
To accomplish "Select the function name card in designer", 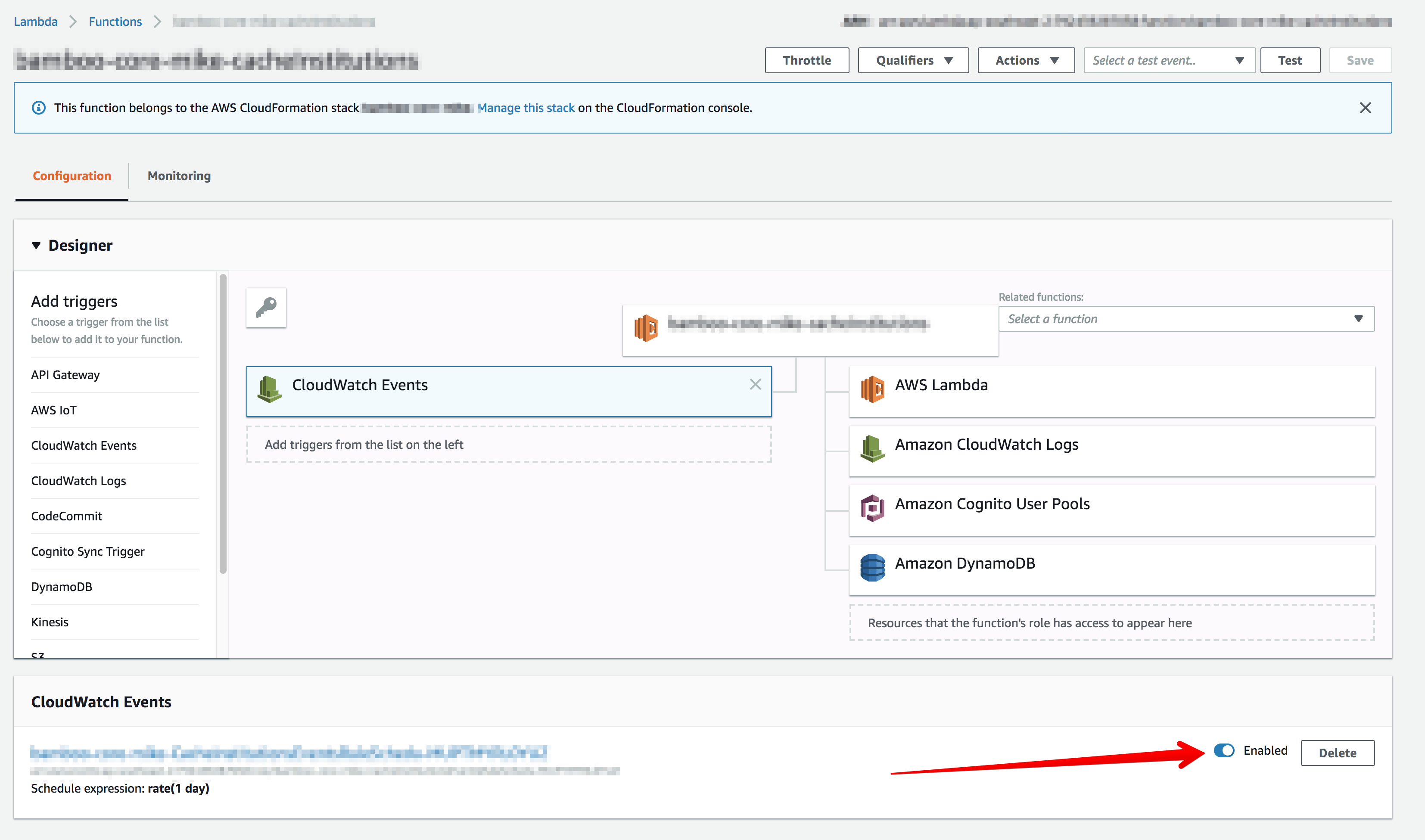I will pyautogui.click(x=810, y=330).
